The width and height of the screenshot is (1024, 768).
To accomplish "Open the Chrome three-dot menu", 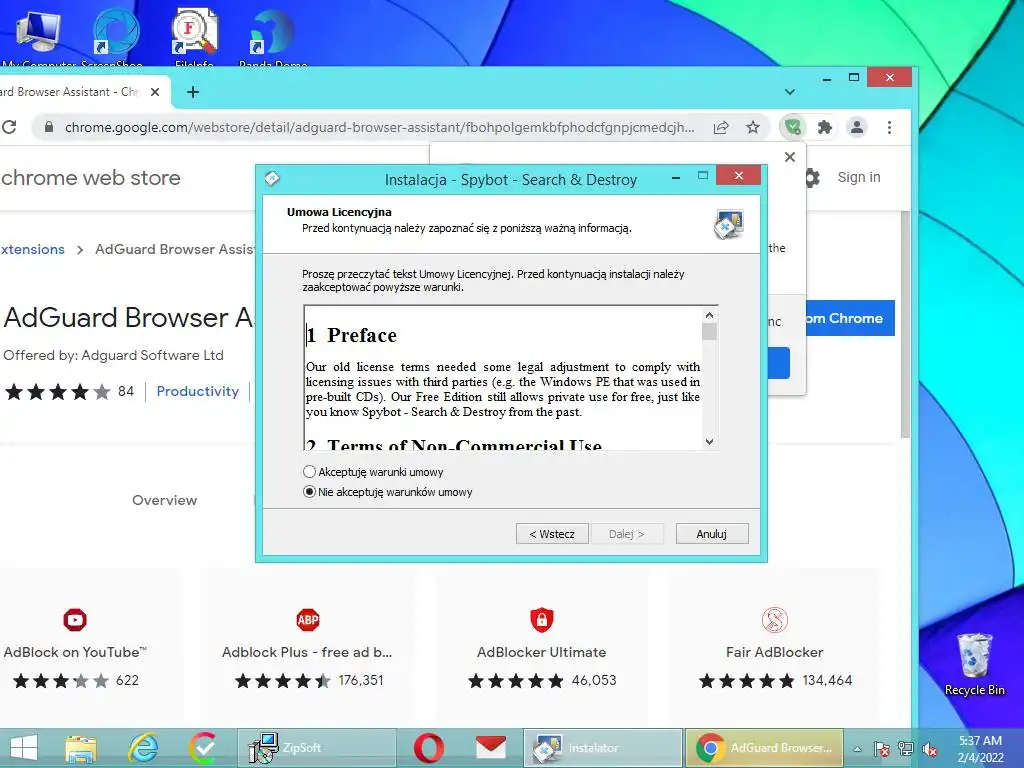I will [x=889, y=127].
